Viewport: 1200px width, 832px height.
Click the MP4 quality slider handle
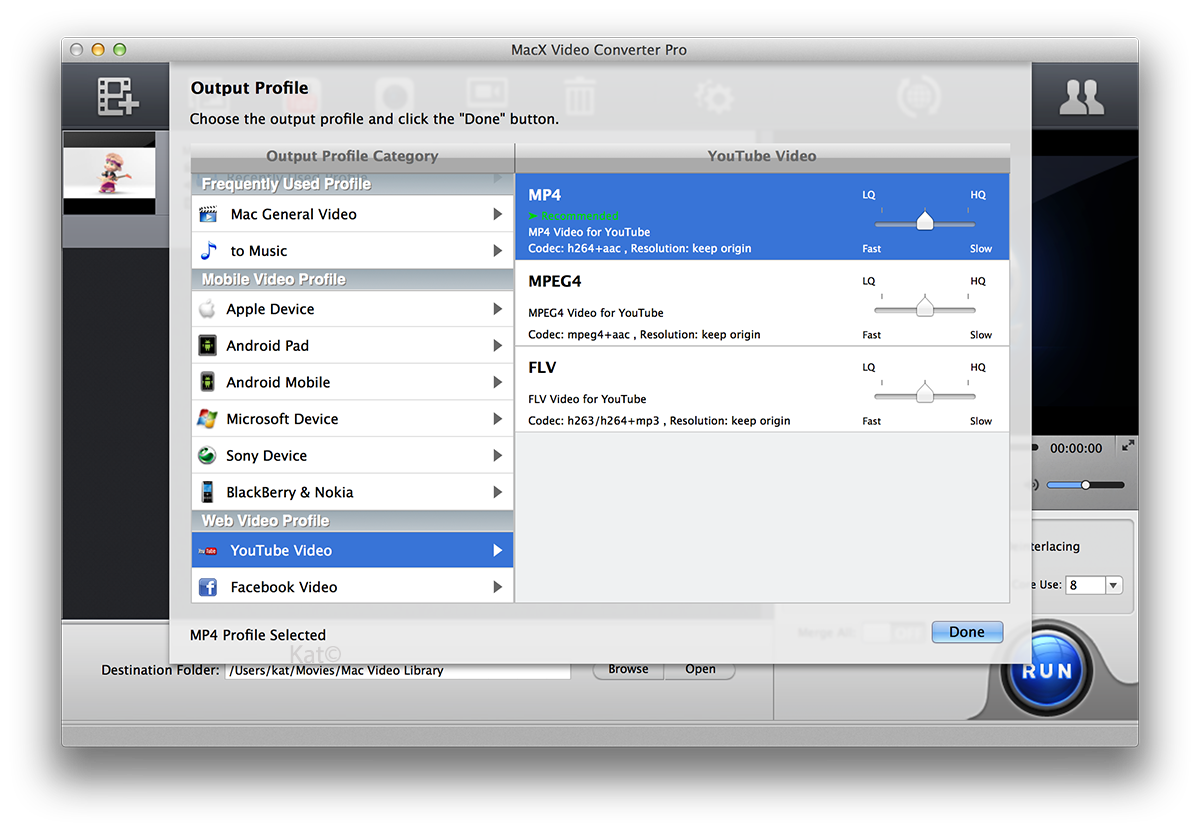point(925,221)
